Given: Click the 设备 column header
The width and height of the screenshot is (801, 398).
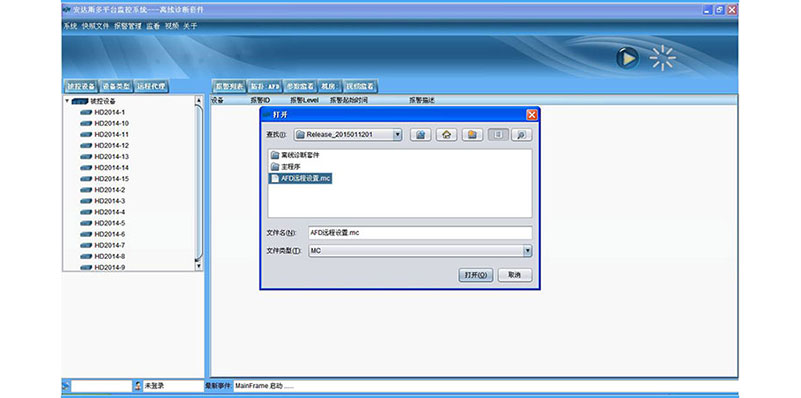Looking at the screenshot, I should [218, 100].
